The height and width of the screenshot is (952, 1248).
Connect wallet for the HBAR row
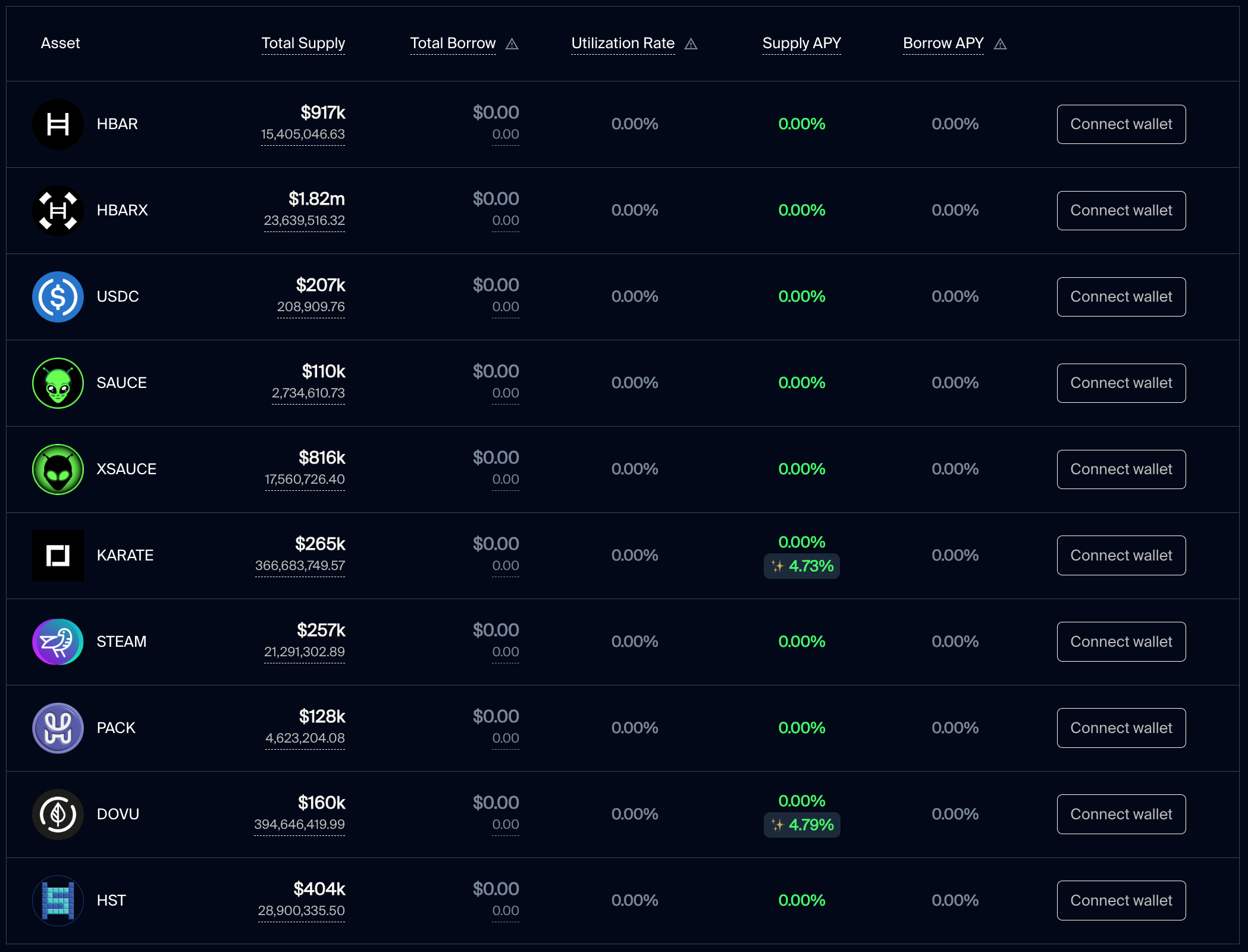[1121, 124]
